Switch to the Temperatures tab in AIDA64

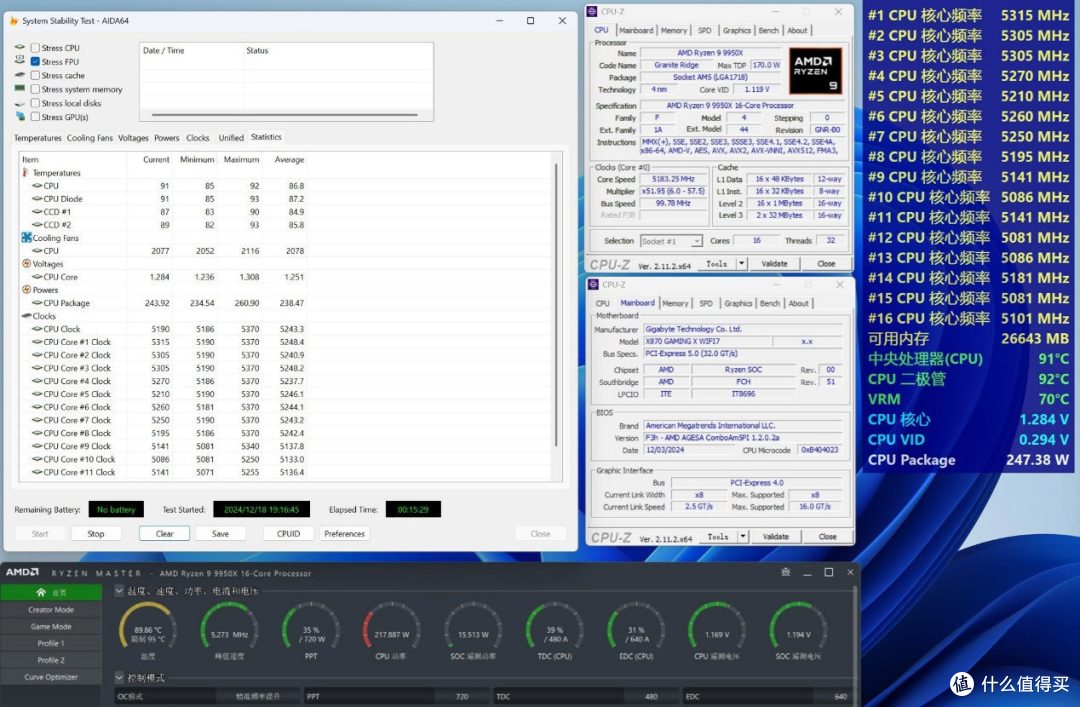pos(38,138)
